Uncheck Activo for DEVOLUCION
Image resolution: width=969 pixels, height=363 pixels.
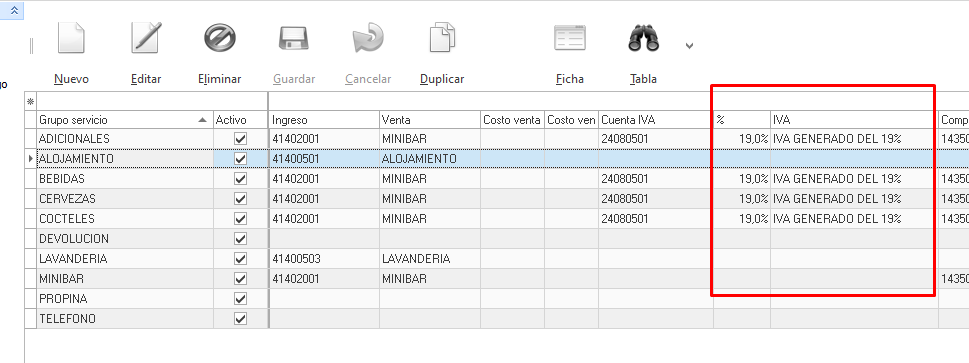[x=240, y=239]
